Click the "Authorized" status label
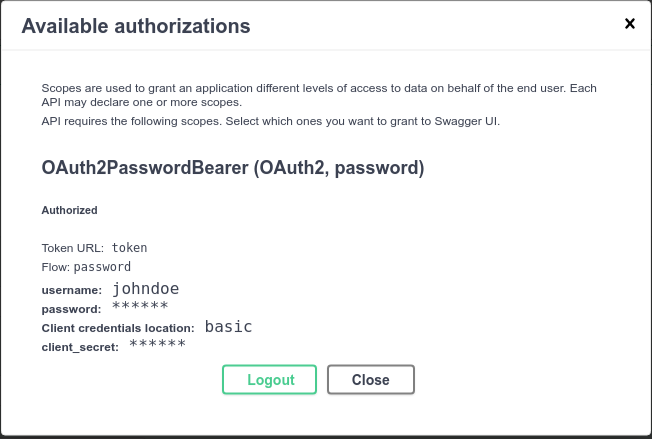The height and width of the screenshot is (439, 652). (69, 211)
